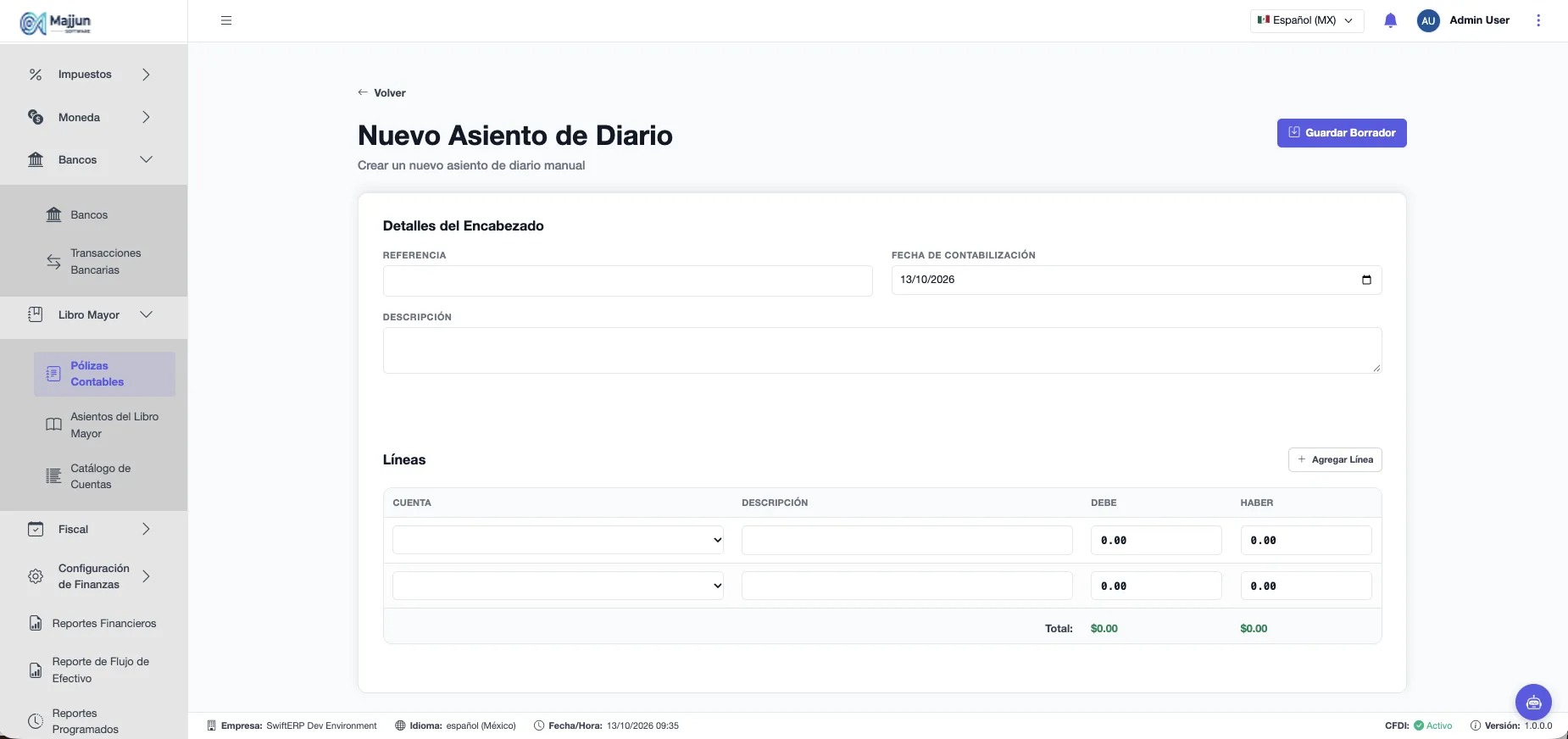Open the chatbot assistant floating button
This screenshot has height=739, width=1568.
(x=1533, y=702)
